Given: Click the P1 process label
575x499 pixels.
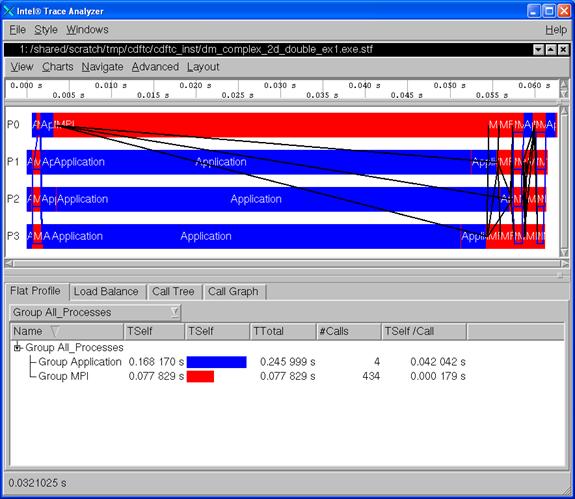Looking at the screenshot, I should 13,162.
